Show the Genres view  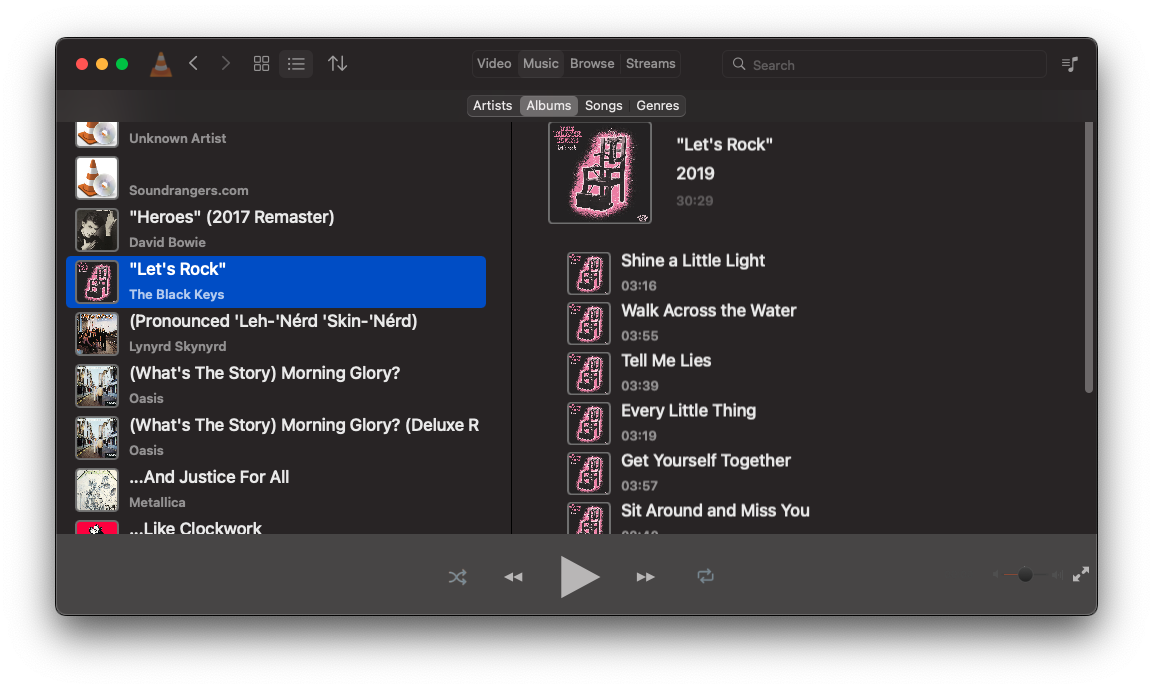[657, 106]
